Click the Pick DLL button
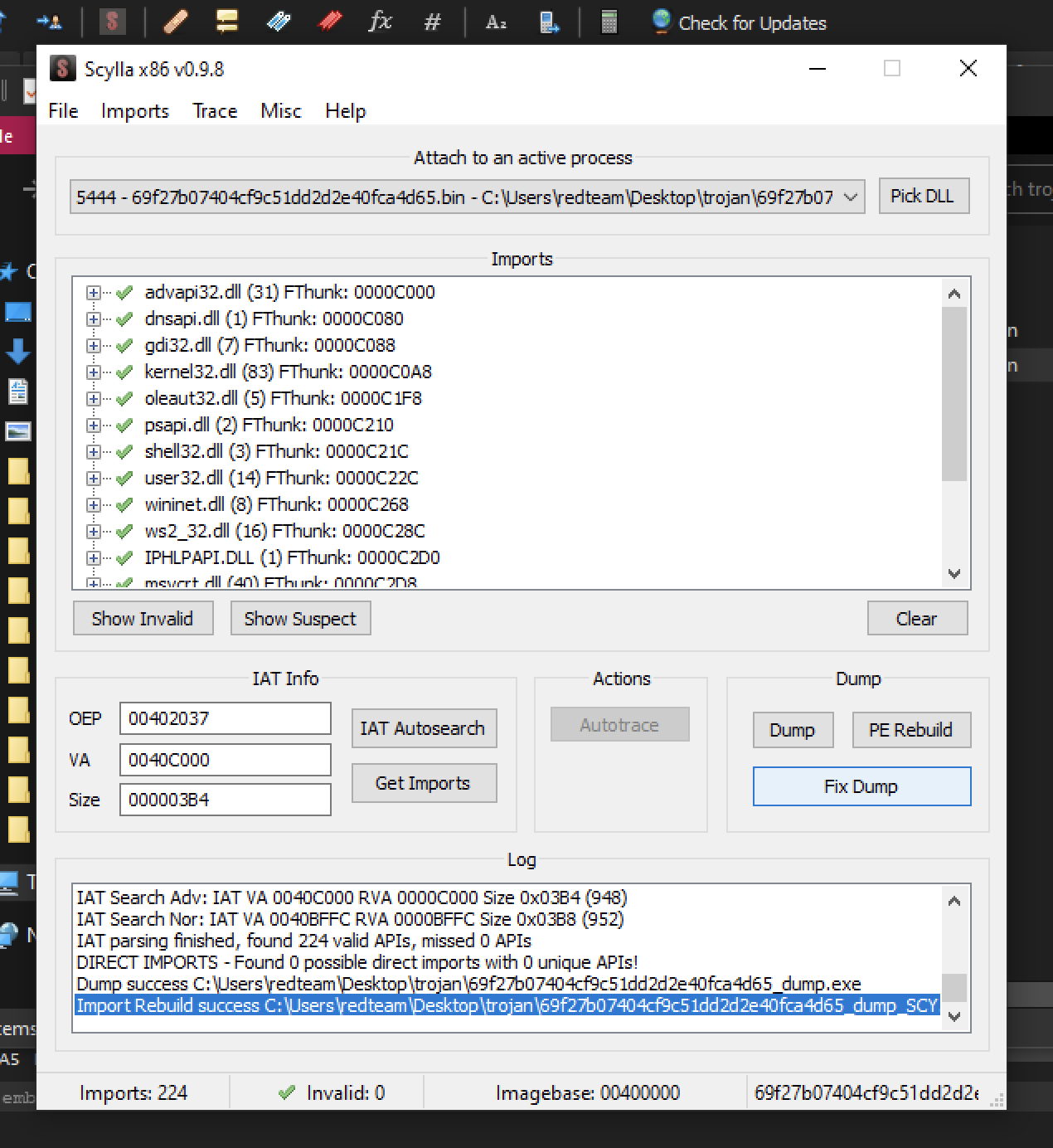Screen dimensions: 1053x1148 point(924,197)
